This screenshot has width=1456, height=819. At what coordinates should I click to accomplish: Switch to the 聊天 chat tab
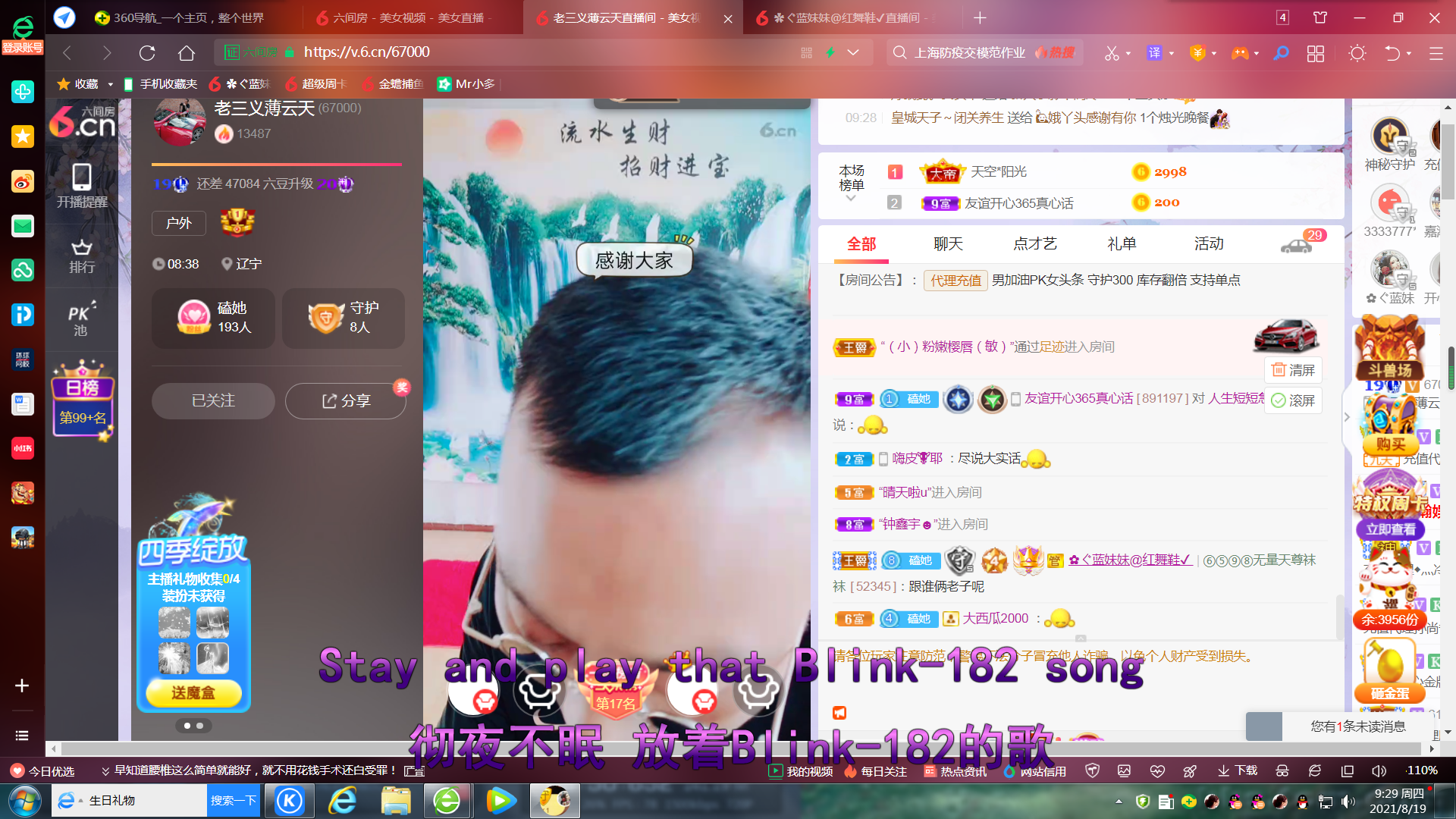[948, 243]
